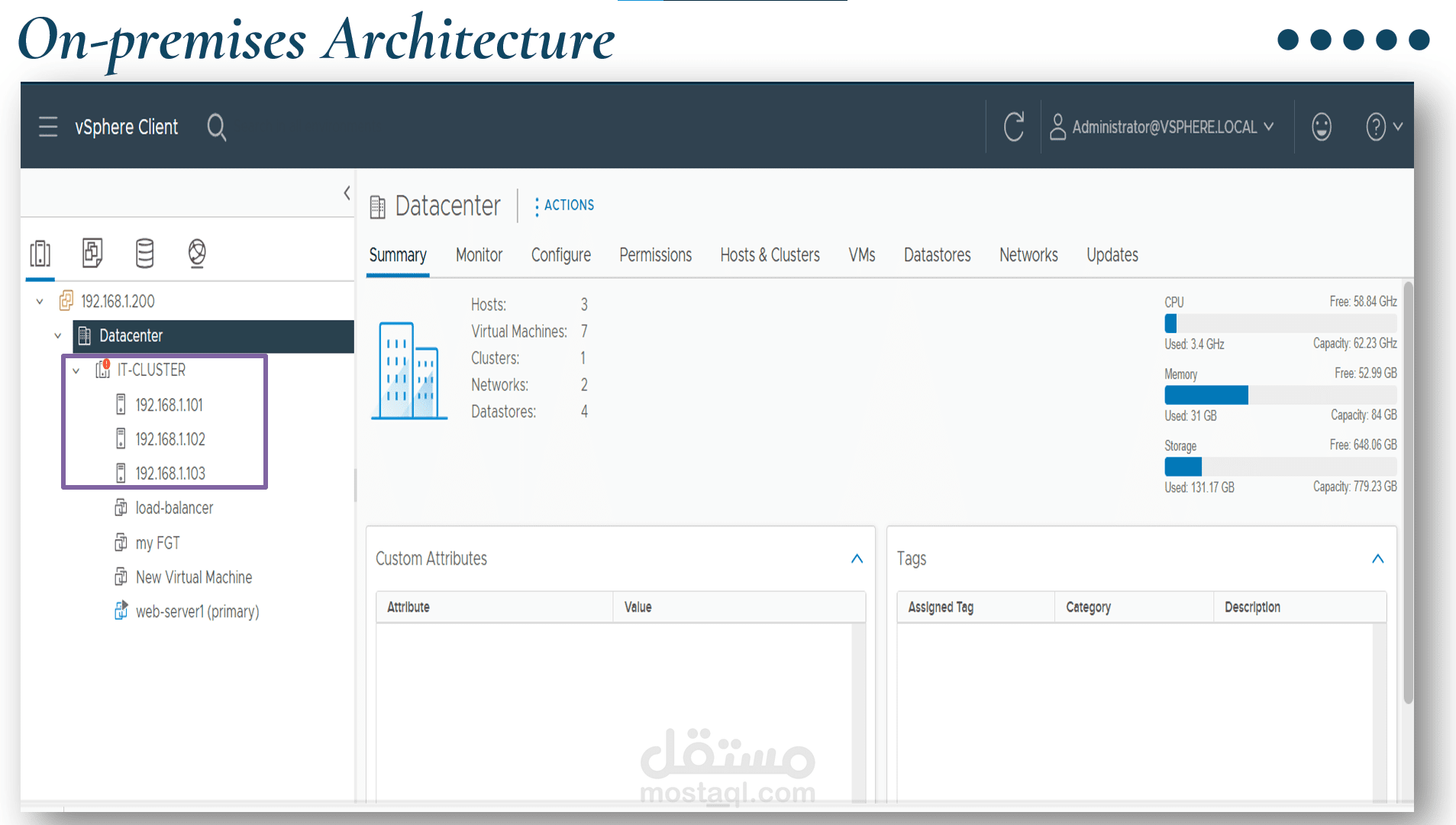This screenshot has height=825, width=1456.
Task: Click the web-server1 (primary) VM icon
Action: [121, 611]
